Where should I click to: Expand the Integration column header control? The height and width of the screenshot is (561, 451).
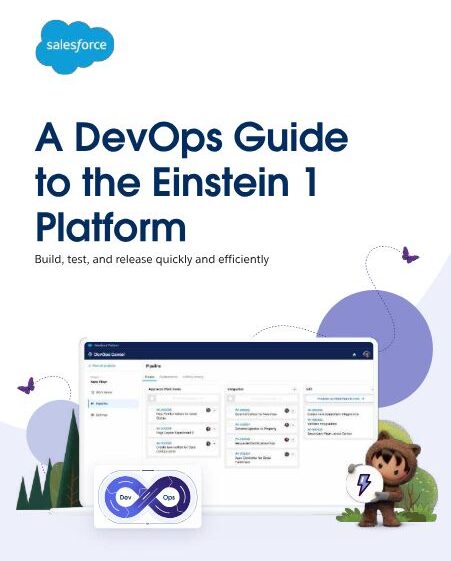(x=294, y=389)
